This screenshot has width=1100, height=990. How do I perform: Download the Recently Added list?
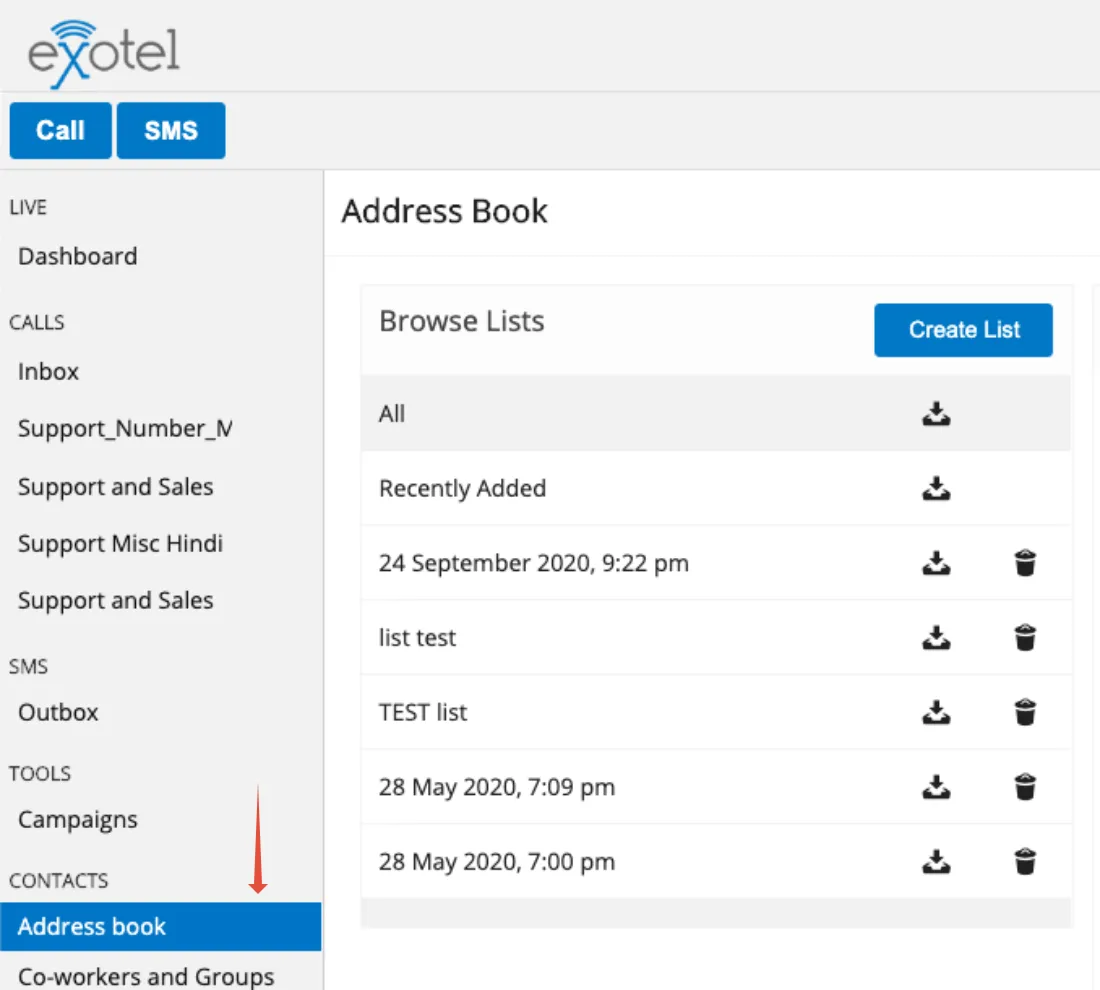pyautogui.click(x=936, y=488)
